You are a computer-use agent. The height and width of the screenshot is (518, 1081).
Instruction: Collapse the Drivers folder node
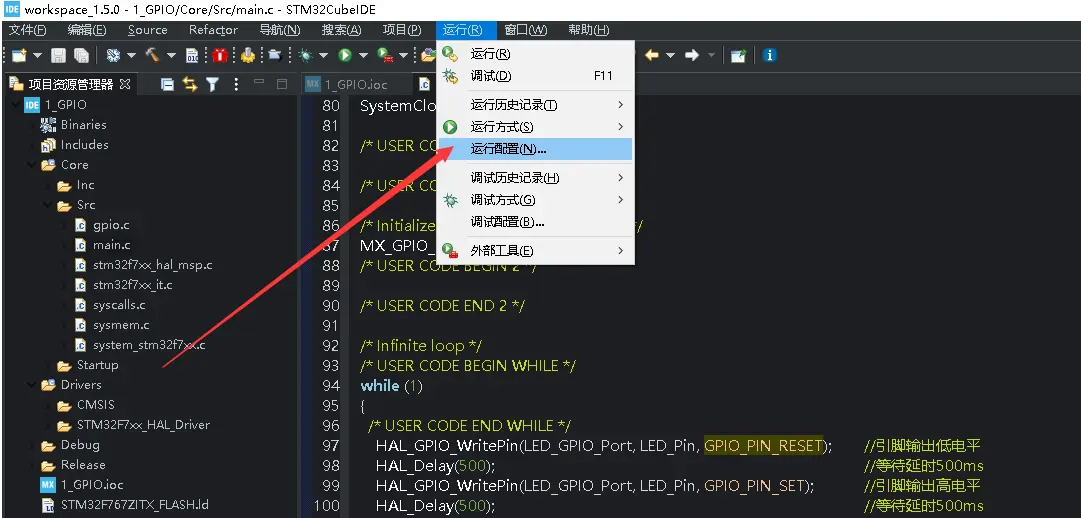(x=32, y=385)
